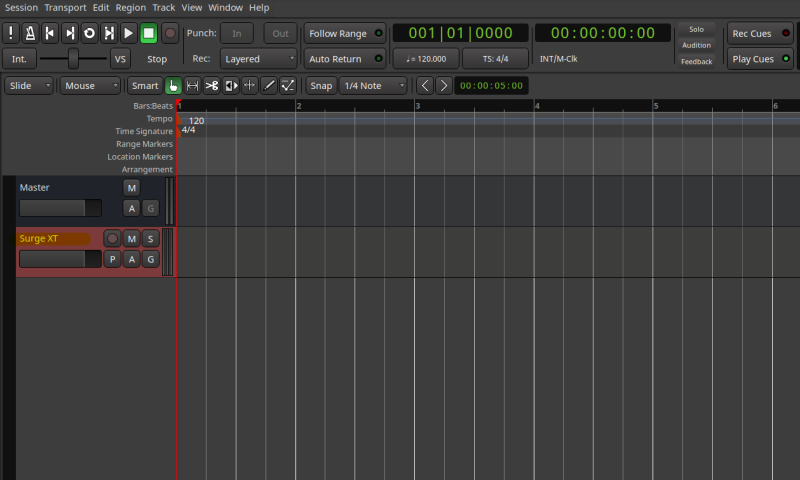Screen dimensions: 800x480
Task: Open the 1/4 Note grid dropdown
Action: tap(373, 86)
